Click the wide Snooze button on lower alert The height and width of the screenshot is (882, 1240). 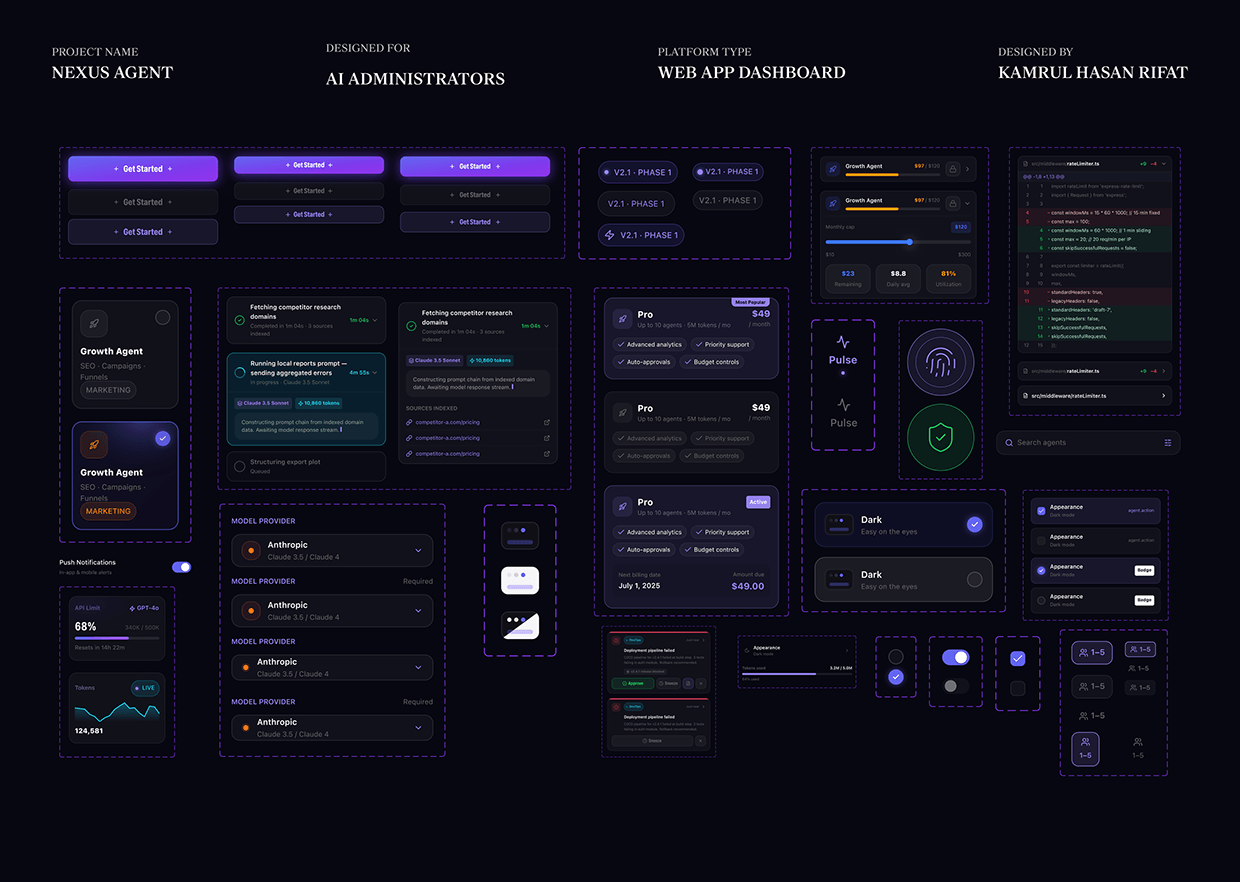(x=652, y=741)
